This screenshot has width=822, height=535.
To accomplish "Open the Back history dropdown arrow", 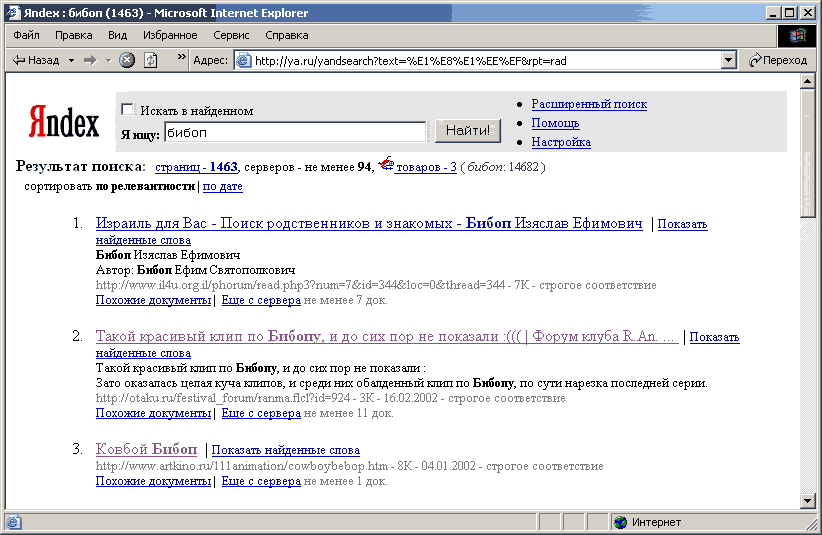I will tap(71, 61).
